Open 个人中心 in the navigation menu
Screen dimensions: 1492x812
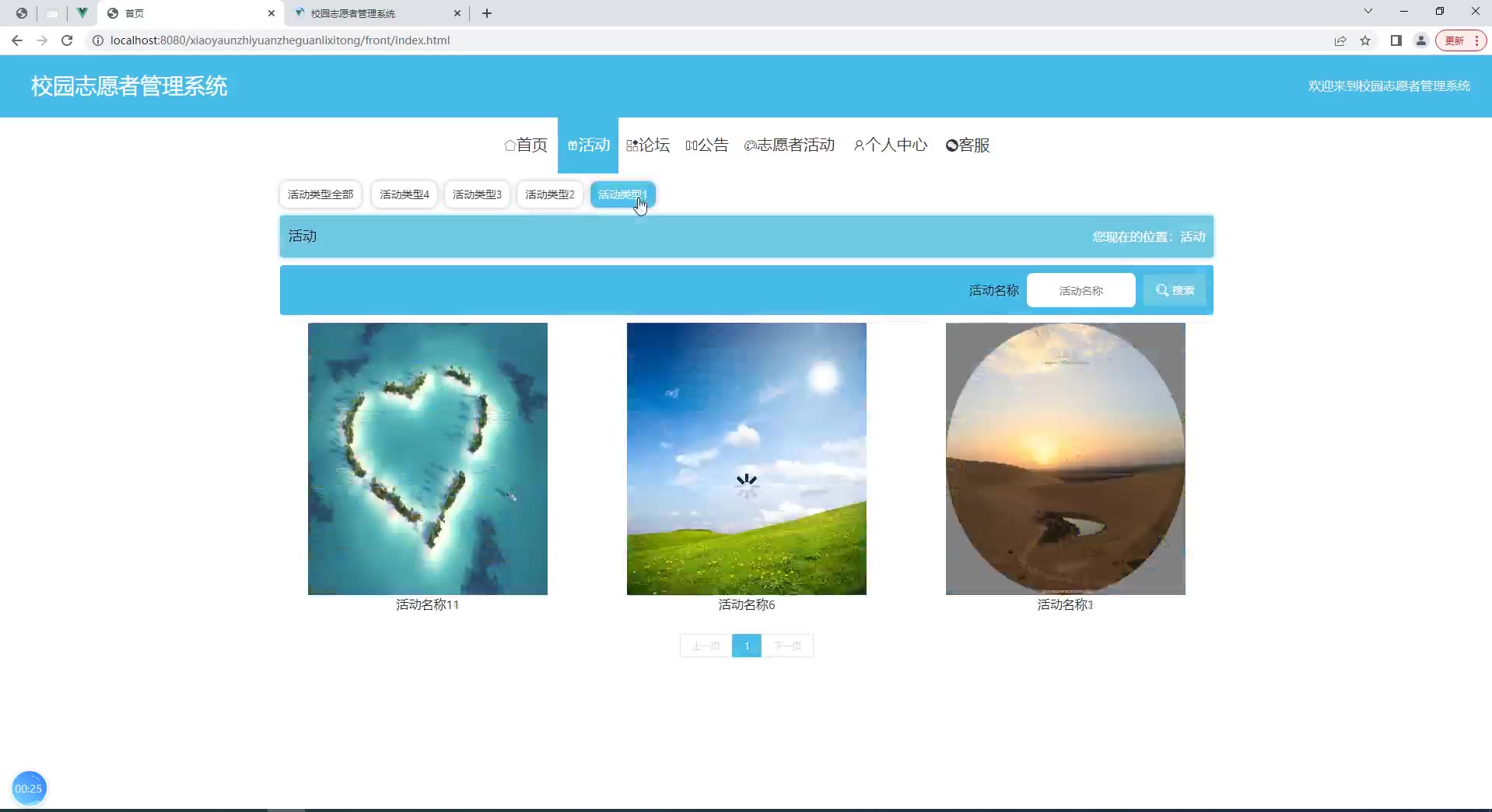click(x=891, y=145)
